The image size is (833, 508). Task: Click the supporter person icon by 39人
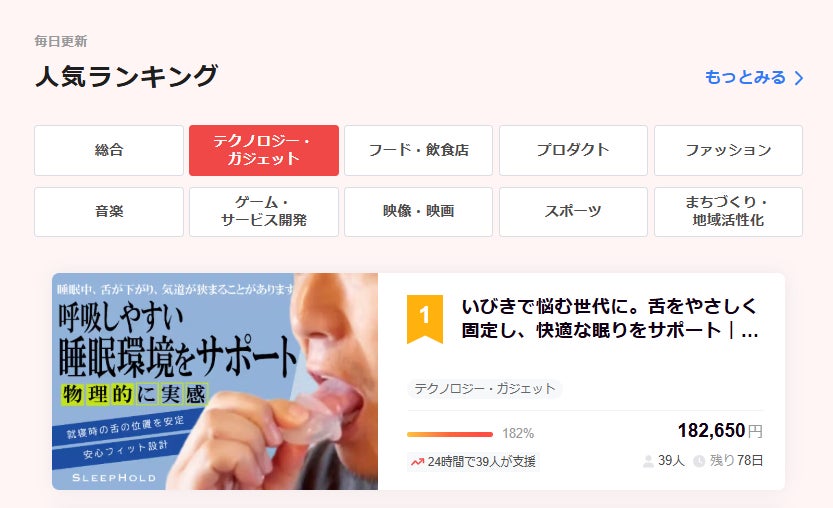[648, 461]
